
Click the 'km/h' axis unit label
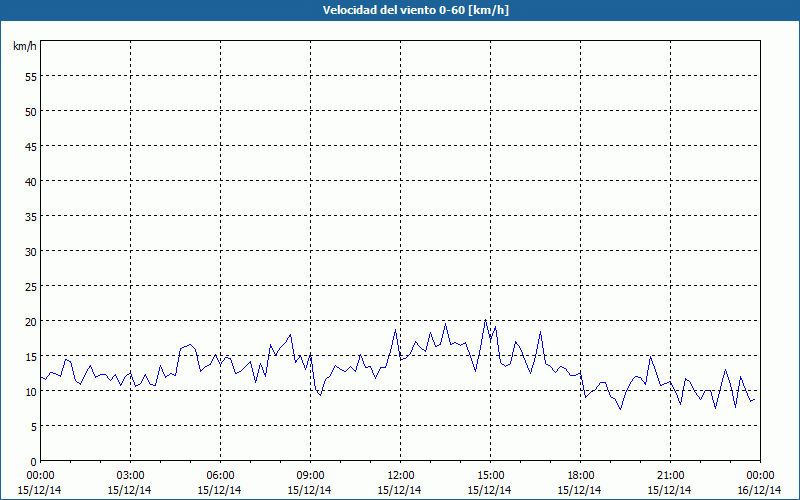(24, 46)
